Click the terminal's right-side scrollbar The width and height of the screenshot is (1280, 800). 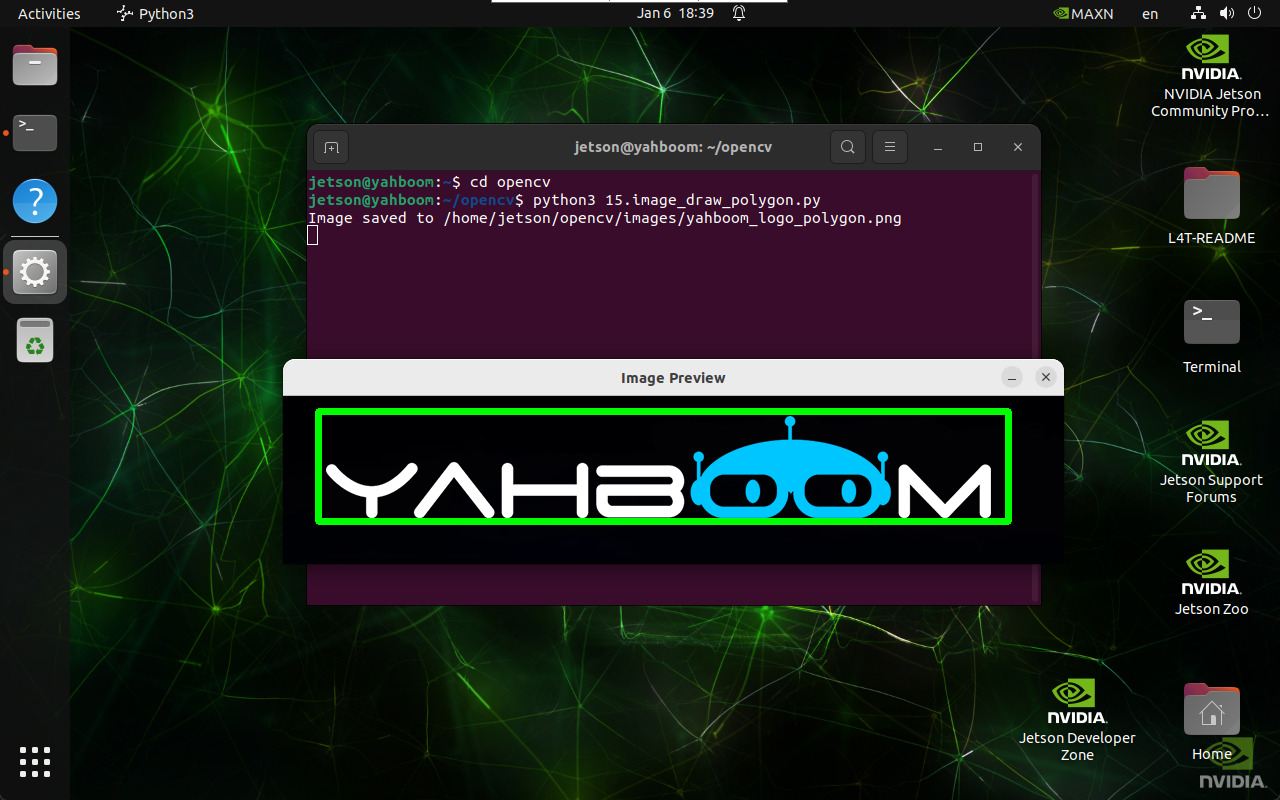click(x=1036, y=387)
